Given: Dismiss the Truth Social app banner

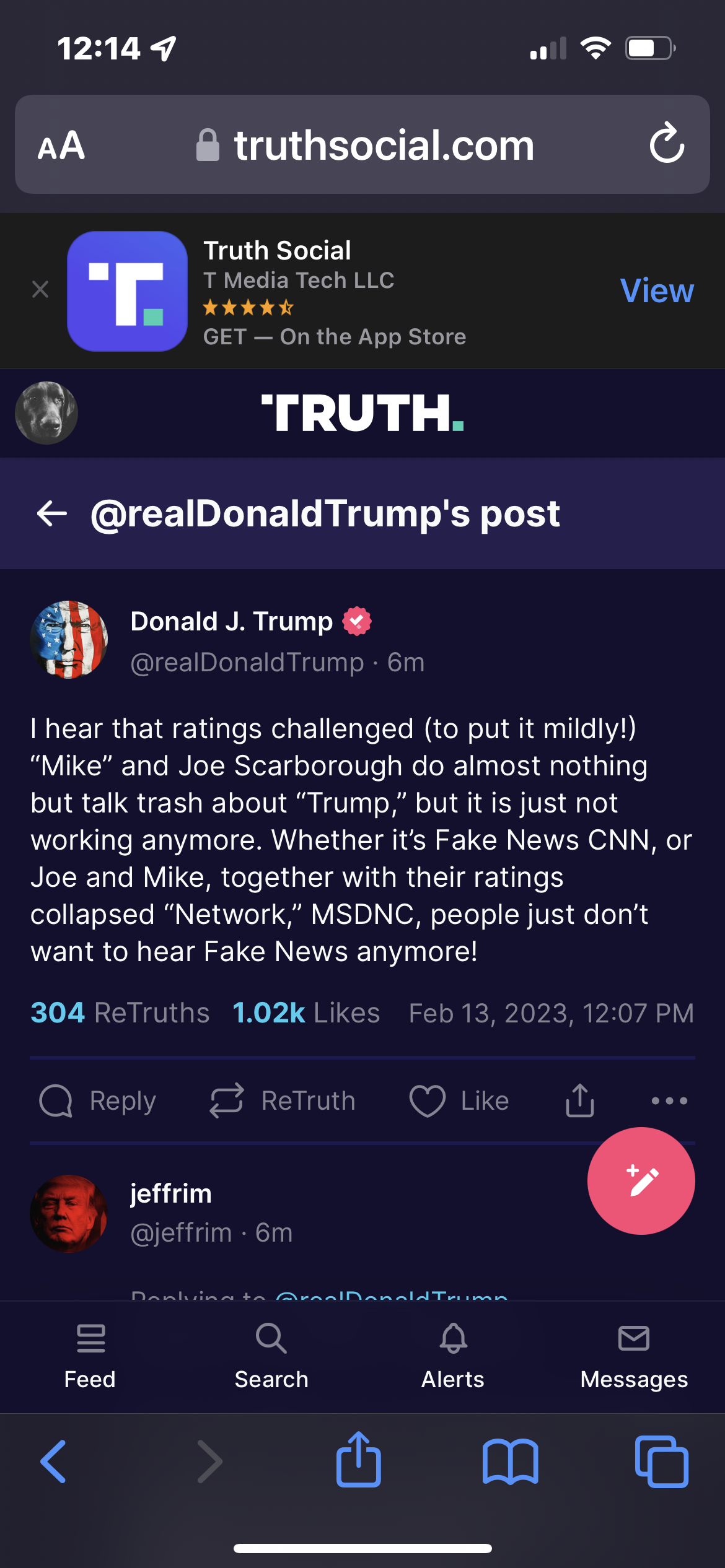Looking at the screenshot, I should coord(40,289).
